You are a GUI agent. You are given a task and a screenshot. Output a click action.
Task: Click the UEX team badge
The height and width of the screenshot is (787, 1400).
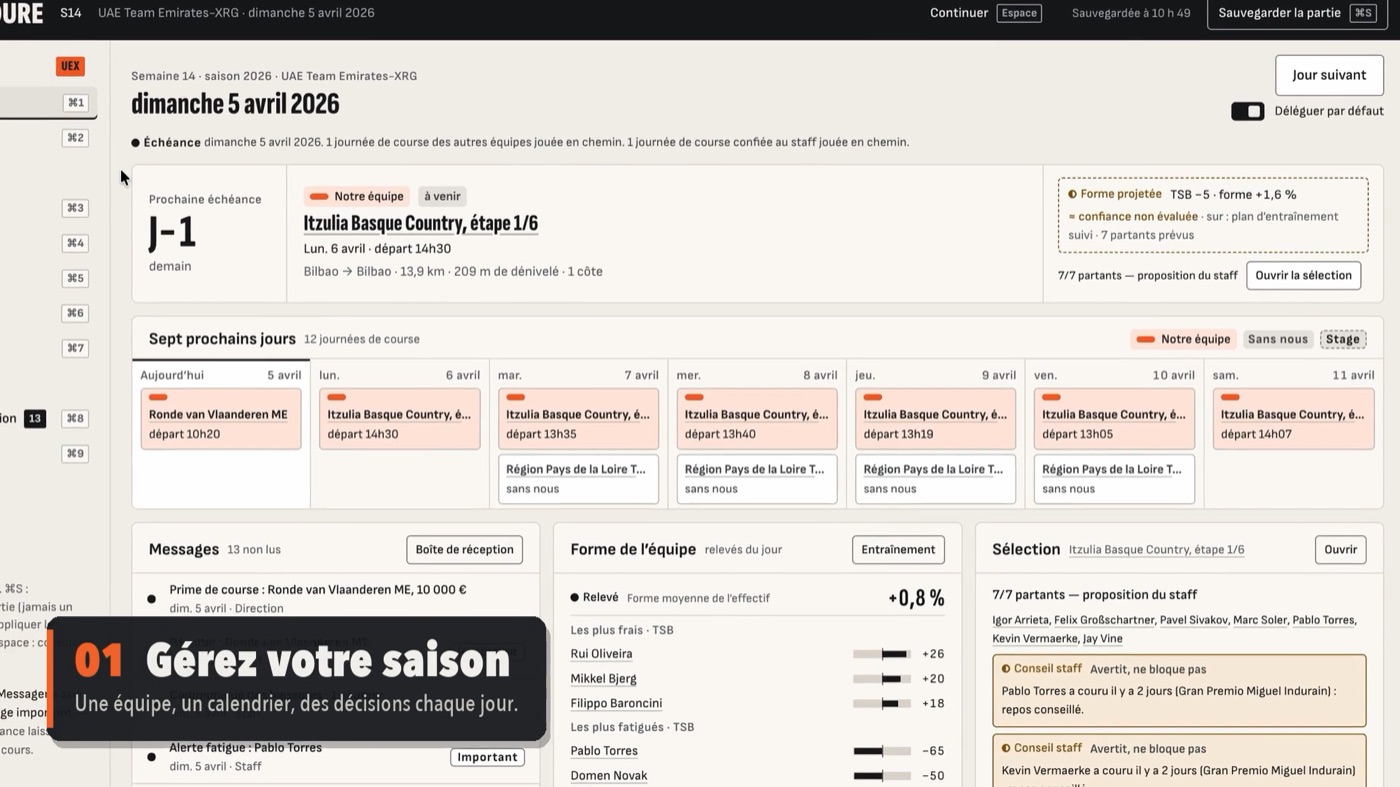point(70,66)
